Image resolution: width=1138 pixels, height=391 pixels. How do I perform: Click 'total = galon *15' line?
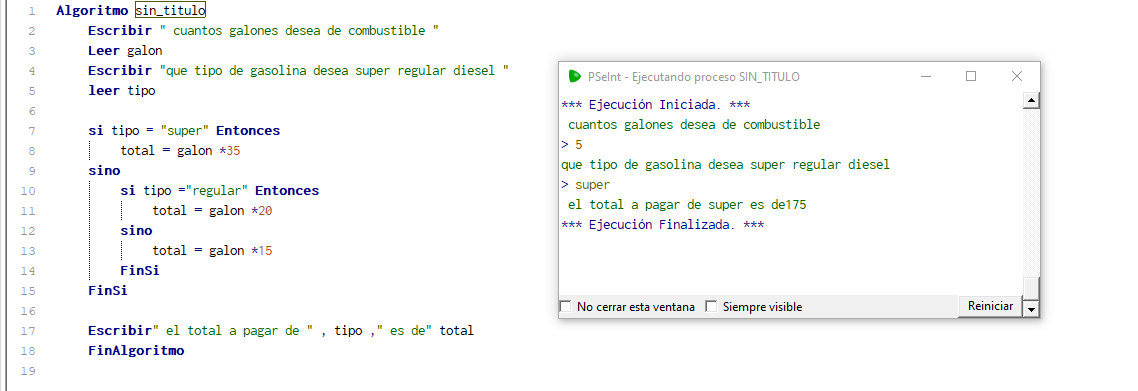(213, 251)
